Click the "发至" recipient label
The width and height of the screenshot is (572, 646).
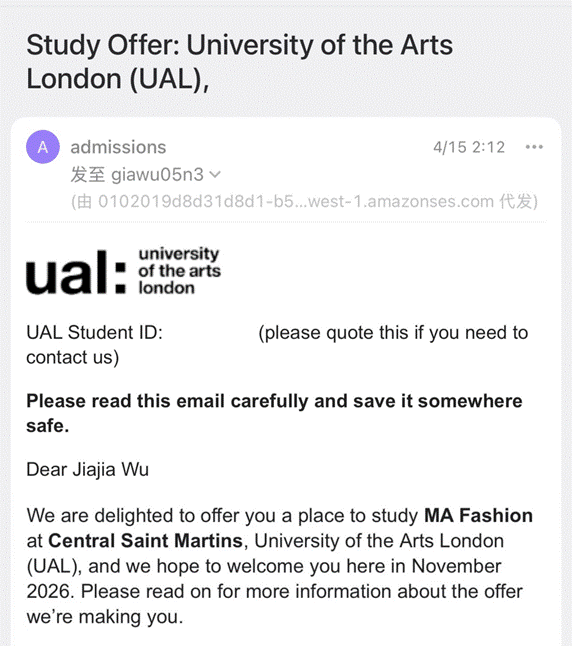coord(88,175)
